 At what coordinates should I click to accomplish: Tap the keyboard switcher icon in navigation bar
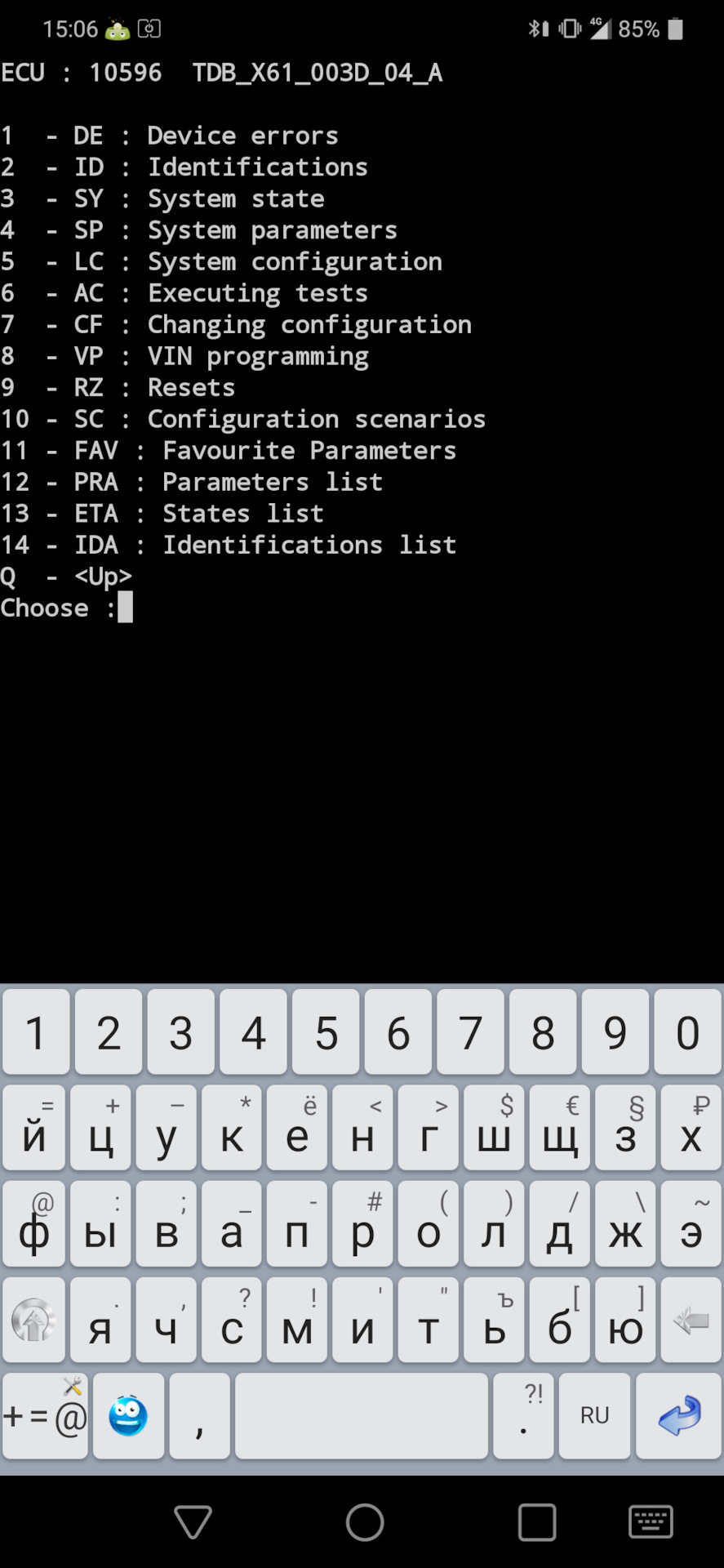(x=651, y=1521)
